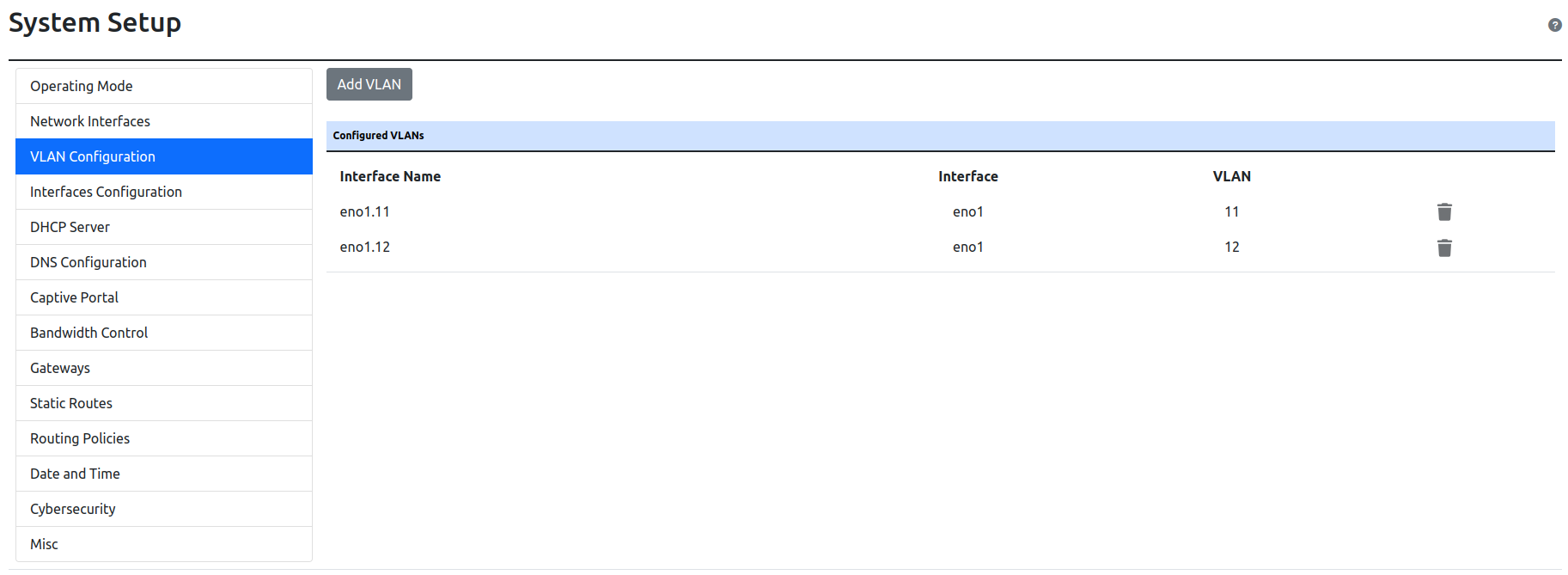Open Date and Time settings
The image size is (1568, 575).
tap(75, 474)
